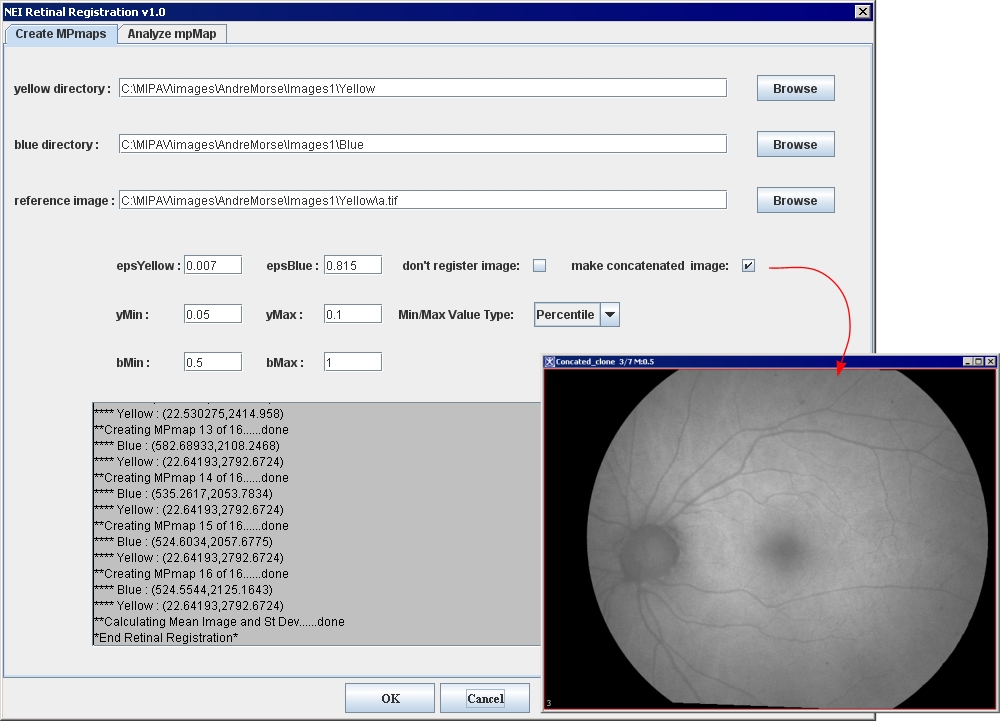Browse for the blue directory

[795, 145]
